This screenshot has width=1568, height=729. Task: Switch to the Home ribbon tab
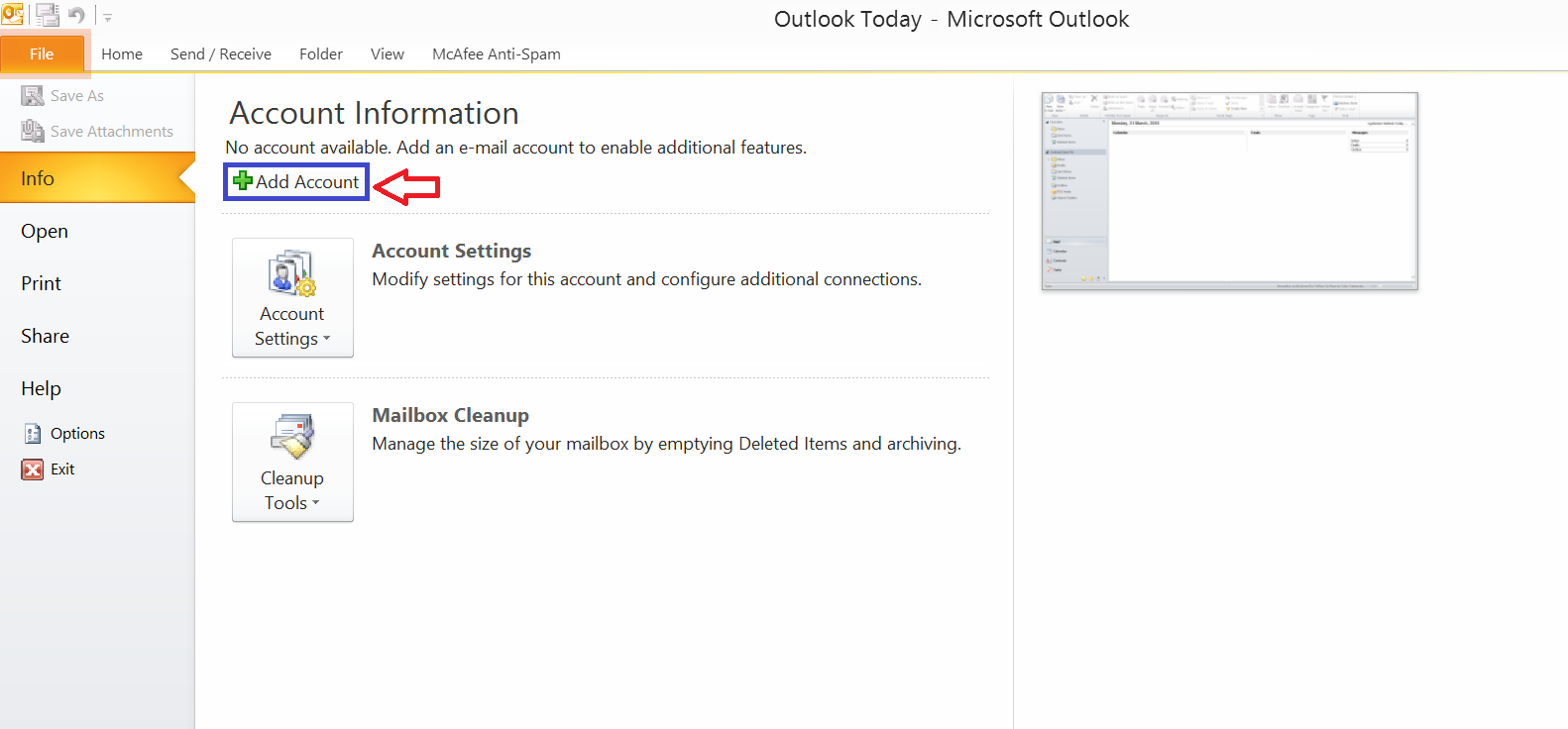pyautogui.click(x=122, y=54)
